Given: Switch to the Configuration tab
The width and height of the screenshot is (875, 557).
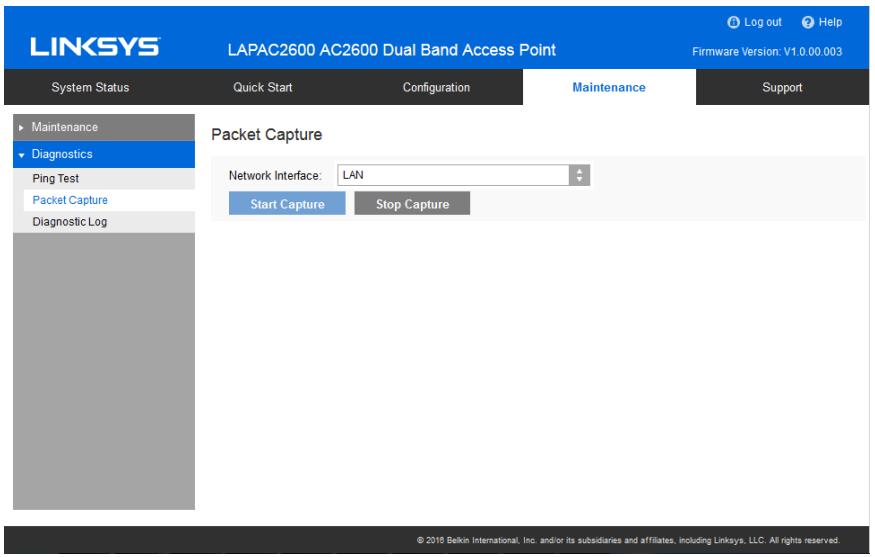Looking at the screenshot, I should pyautogui.click(x=436, y=88).
